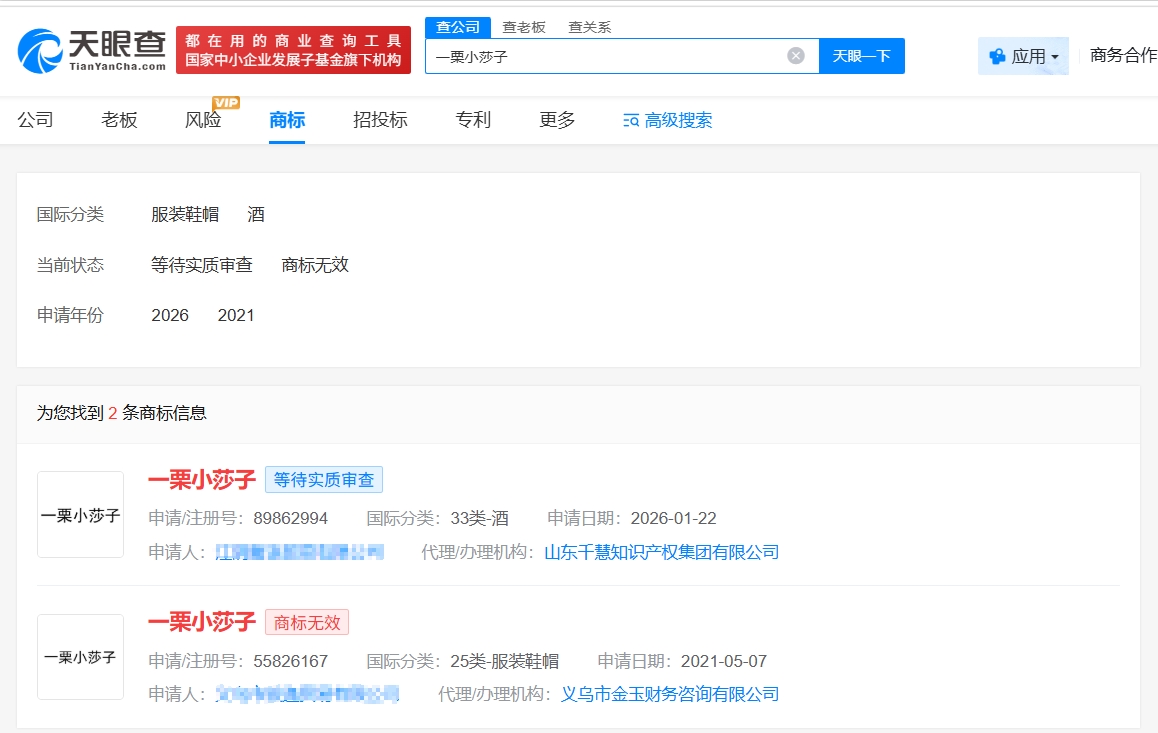Select registration number 55826167 text

[x=290, y=661]
